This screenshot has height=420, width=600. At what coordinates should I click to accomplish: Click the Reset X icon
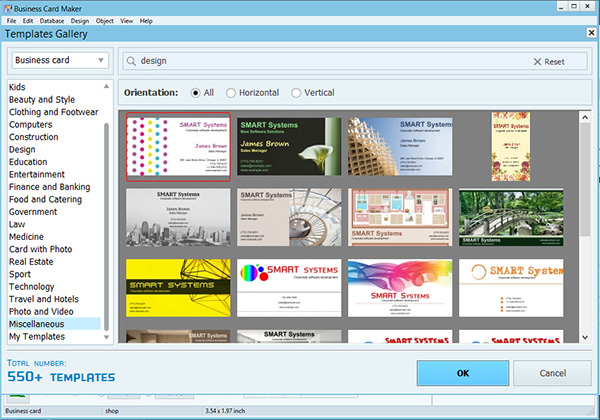[x=538, y=62]
